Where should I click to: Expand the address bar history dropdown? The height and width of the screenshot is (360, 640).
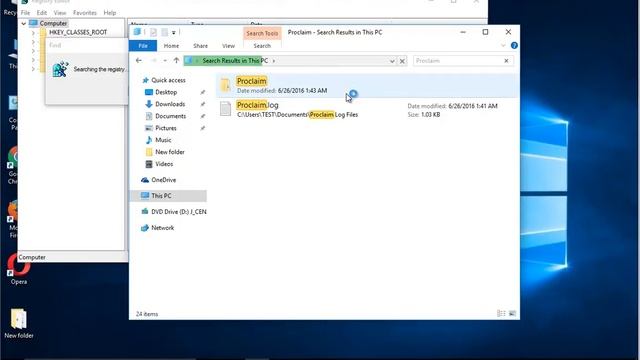point(392,61)
